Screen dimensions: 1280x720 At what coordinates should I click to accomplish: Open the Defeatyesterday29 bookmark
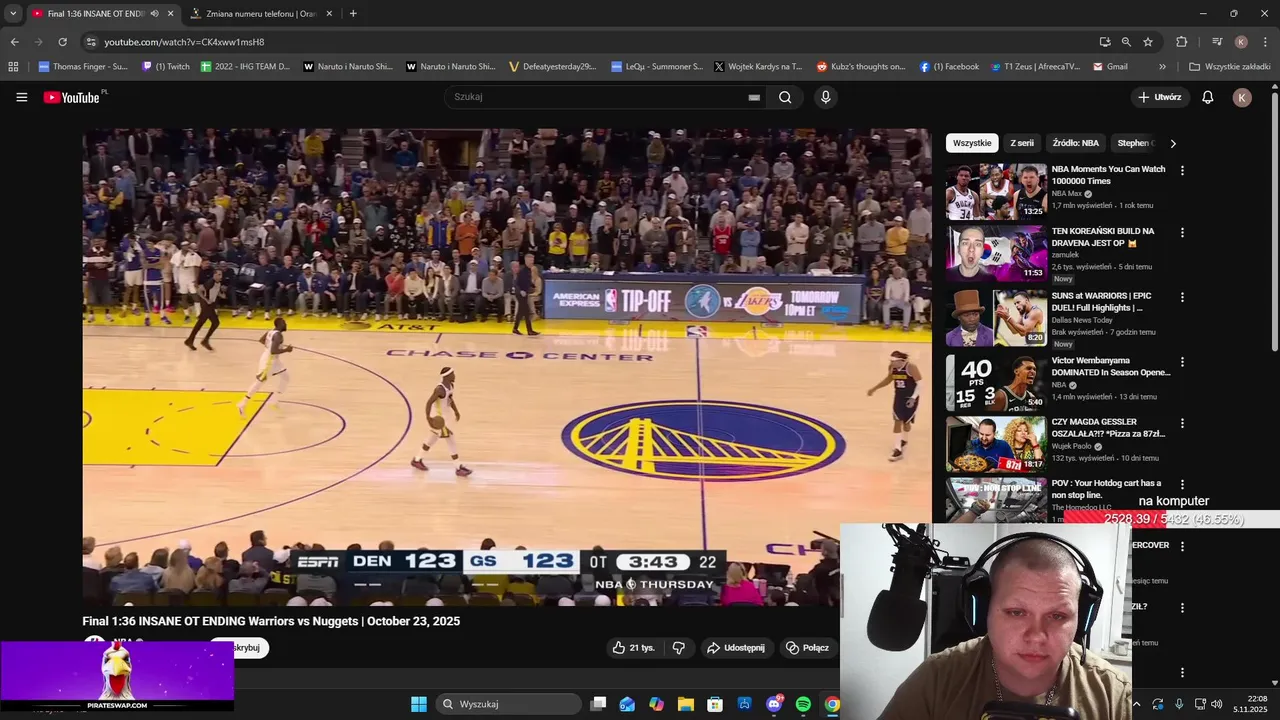tap(552, 67)
